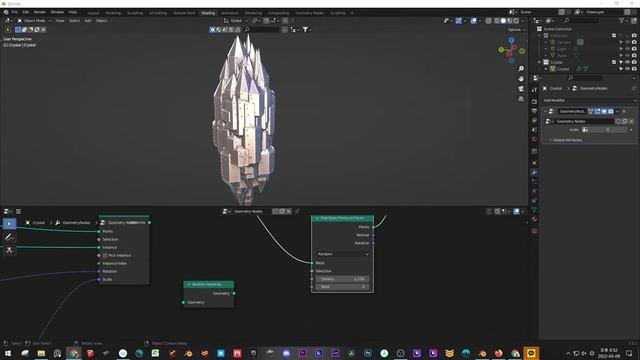Click the 3D viewport editor type icon

[7, 20]
